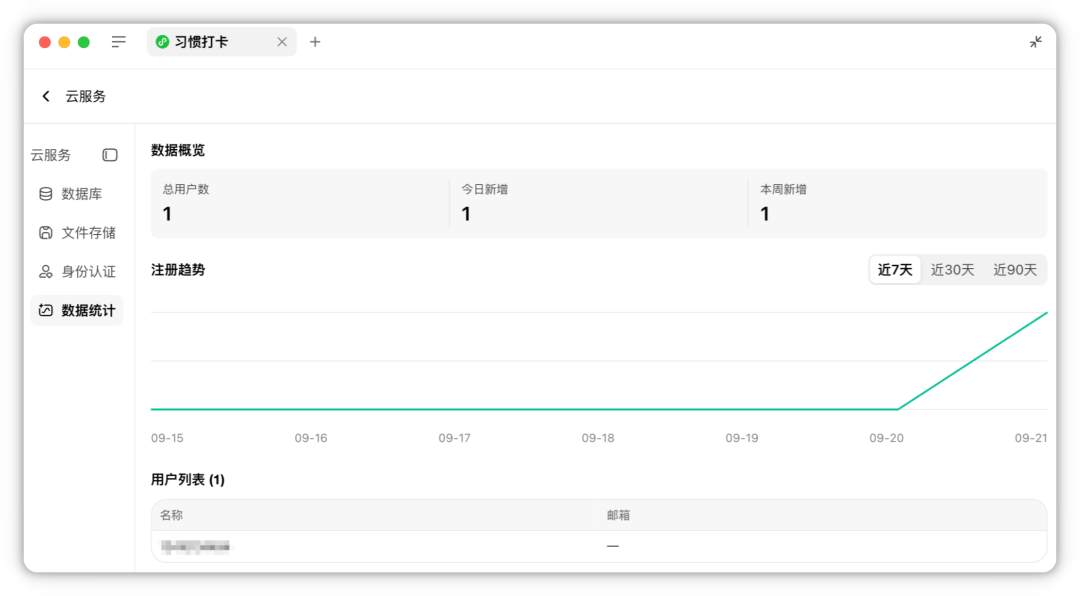Toggle the sidebar collapse icon beside 云服务
Screen dimensions: 1080x596
(110, 155)
